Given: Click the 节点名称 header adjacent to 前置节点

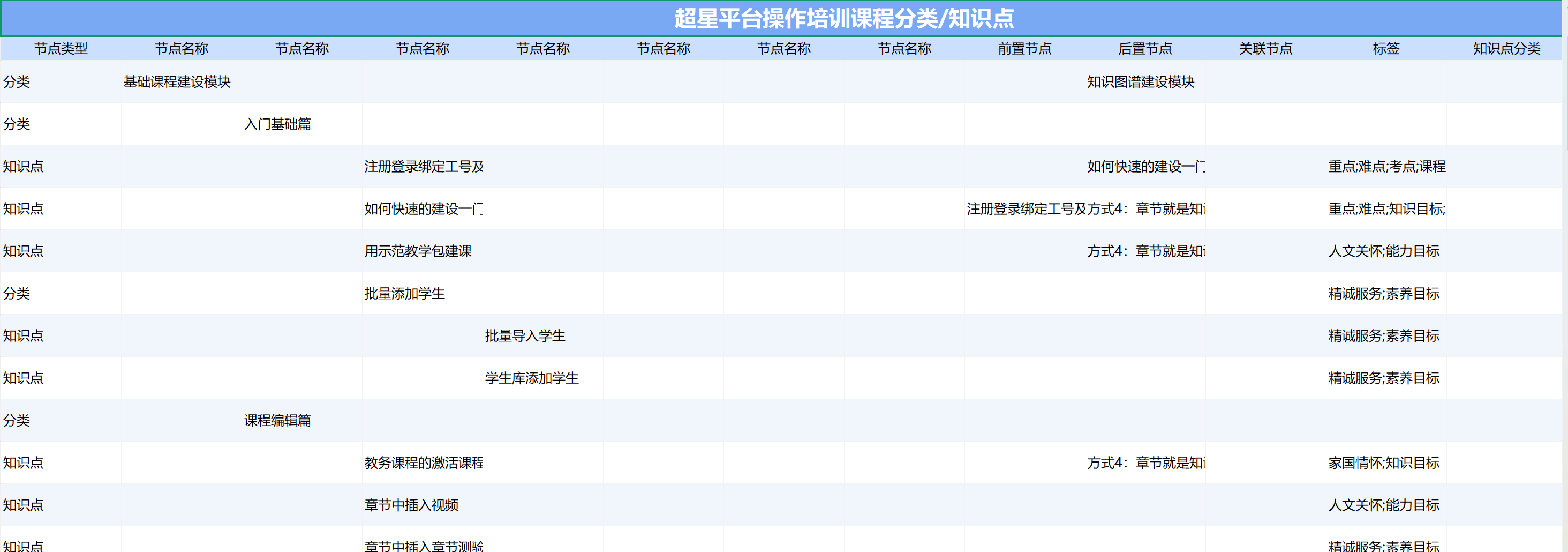Looking at the screenshot, I should [904, 49].
